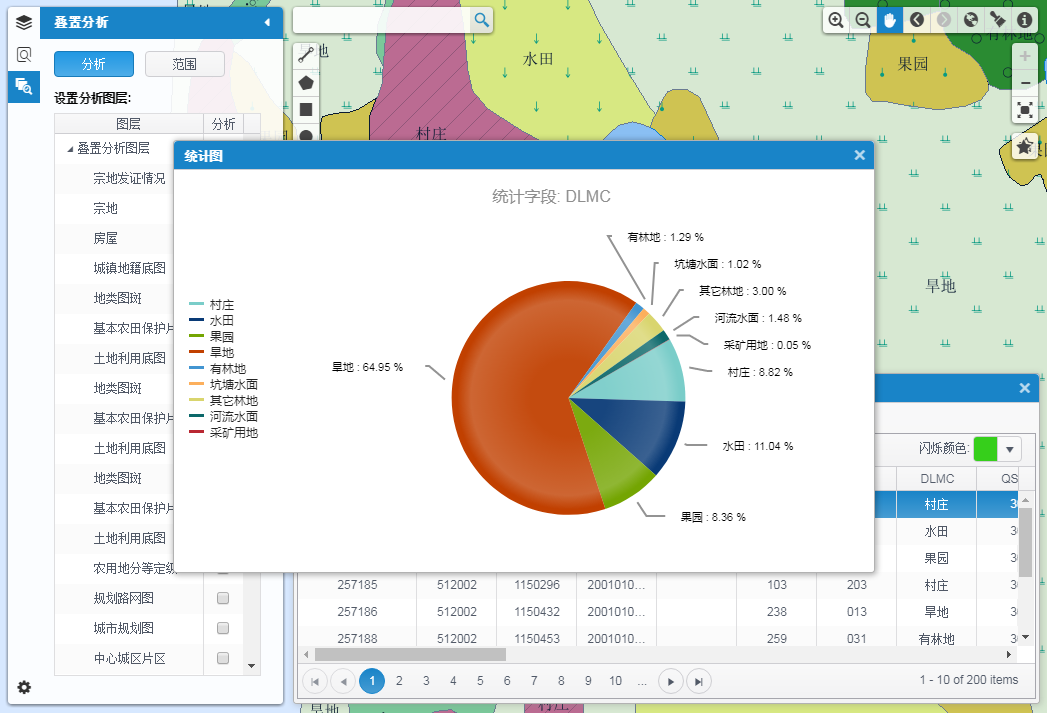Open page 2 of results

click(x=399, y=681)
